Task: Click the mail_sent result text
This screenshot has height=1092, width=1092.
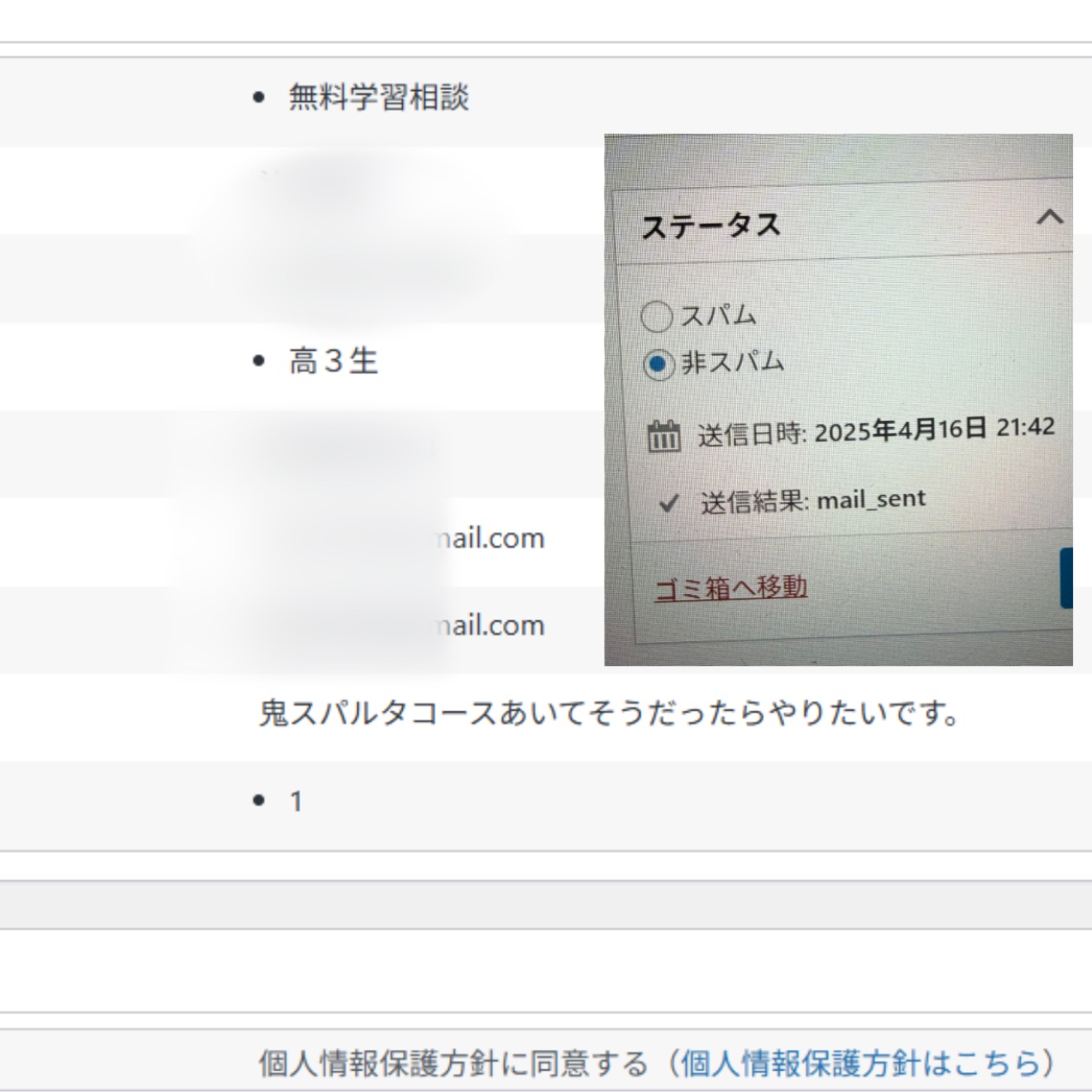Action: click(x=871, y=500)
